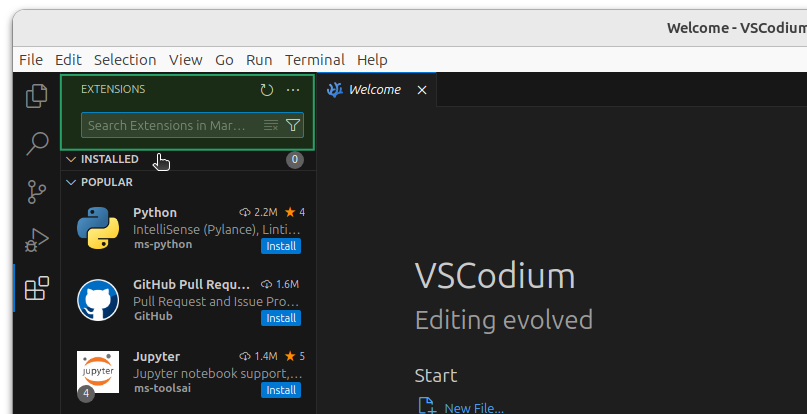Open the View menu
The height and width of the screenshot is (414, 807).
pyautogui.click(x=186, y=60)
